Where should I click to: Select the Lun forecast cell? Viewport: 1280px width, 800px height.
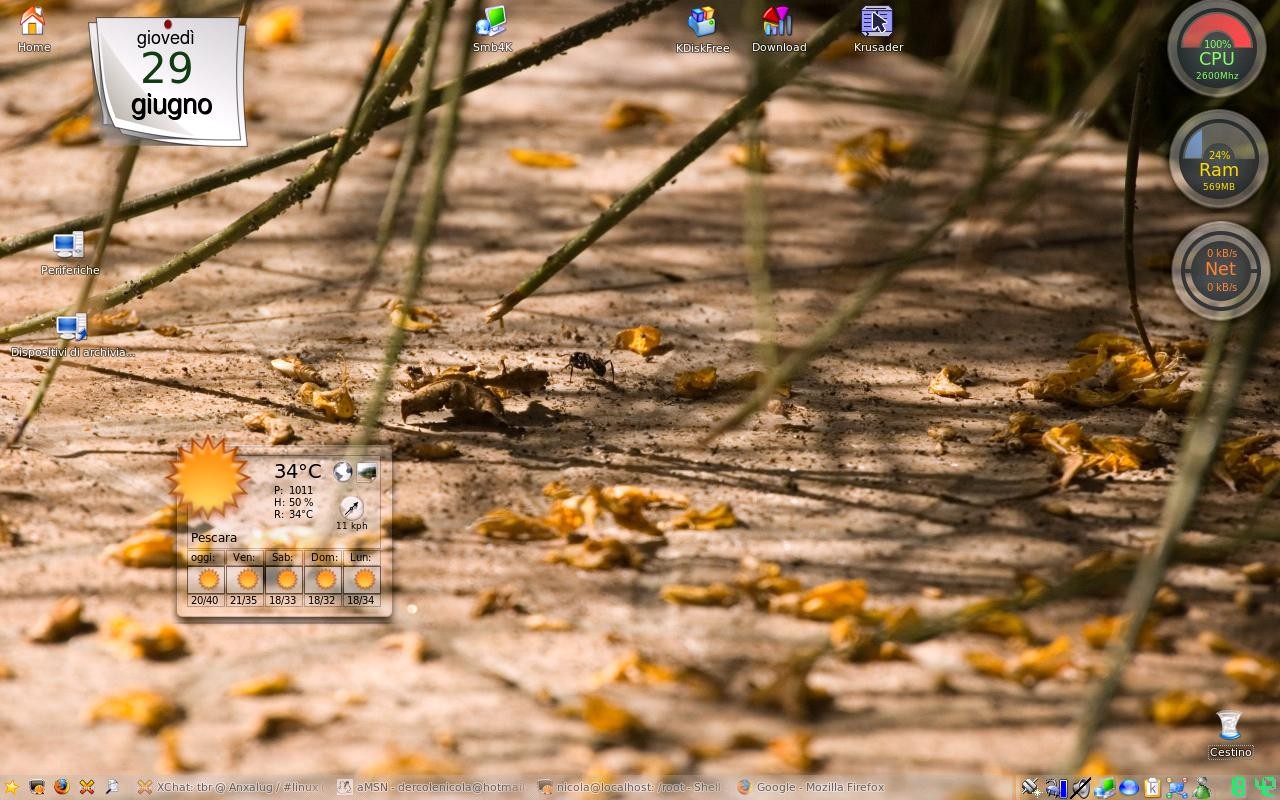pos(361,579)
